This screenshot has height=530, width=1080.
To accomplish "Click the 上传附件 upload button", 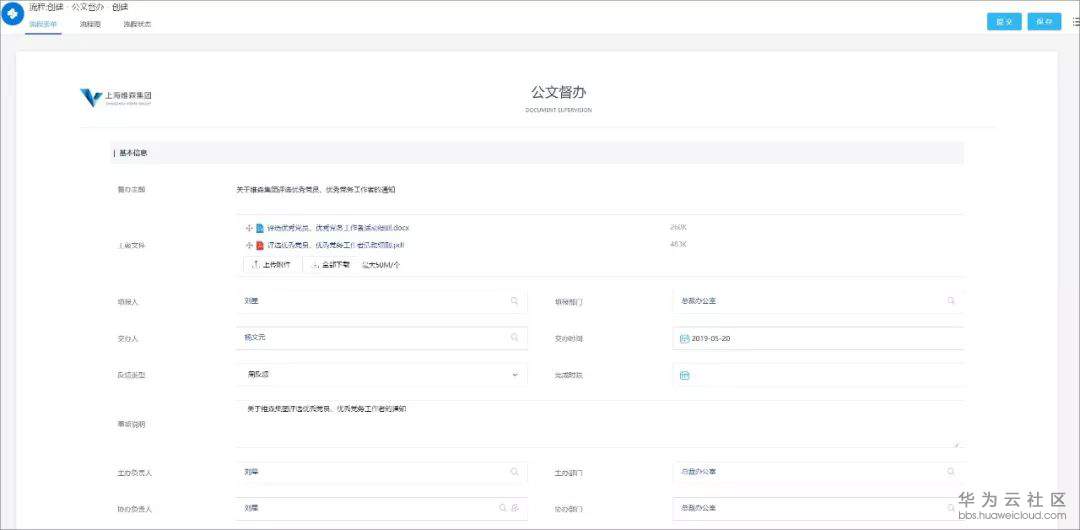I will click(x=271, y=265).
